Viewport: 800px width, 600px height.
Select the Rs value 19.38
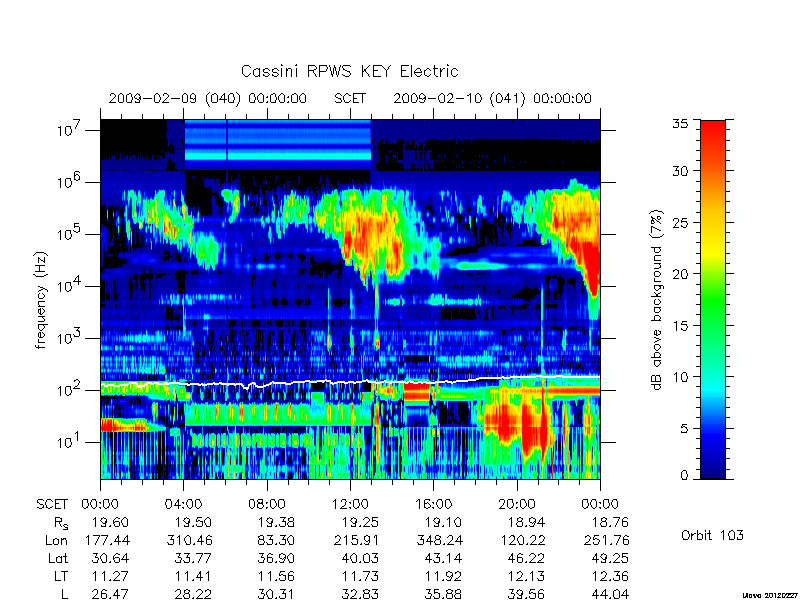coord(276,522)
